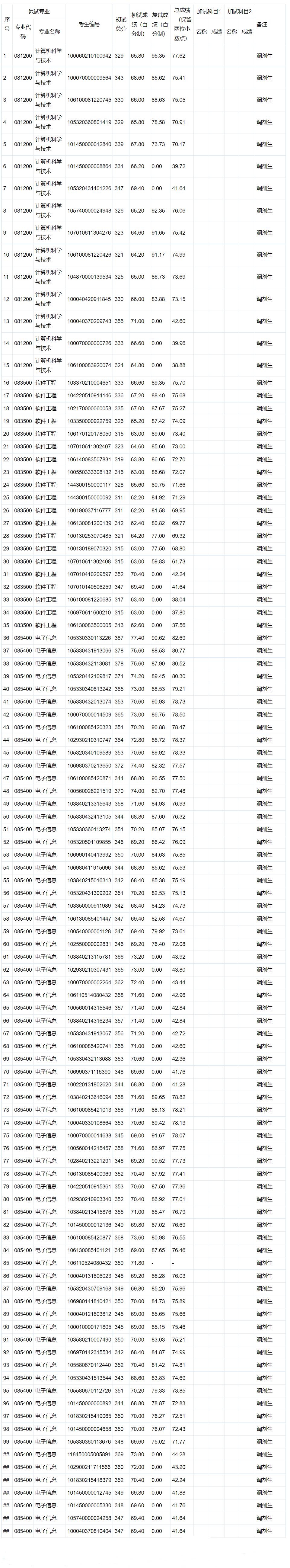
Task: Select candidate number 107010611302407
Action: (x=89, y=447)
